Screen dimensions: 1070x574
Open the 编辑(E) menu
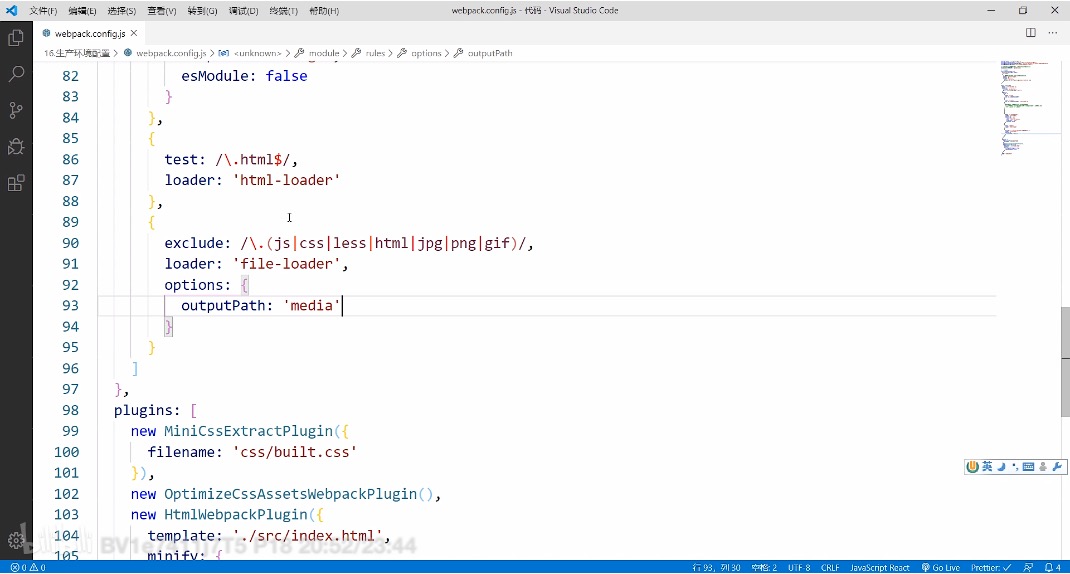pyautogui.click(x=83, y=11)
